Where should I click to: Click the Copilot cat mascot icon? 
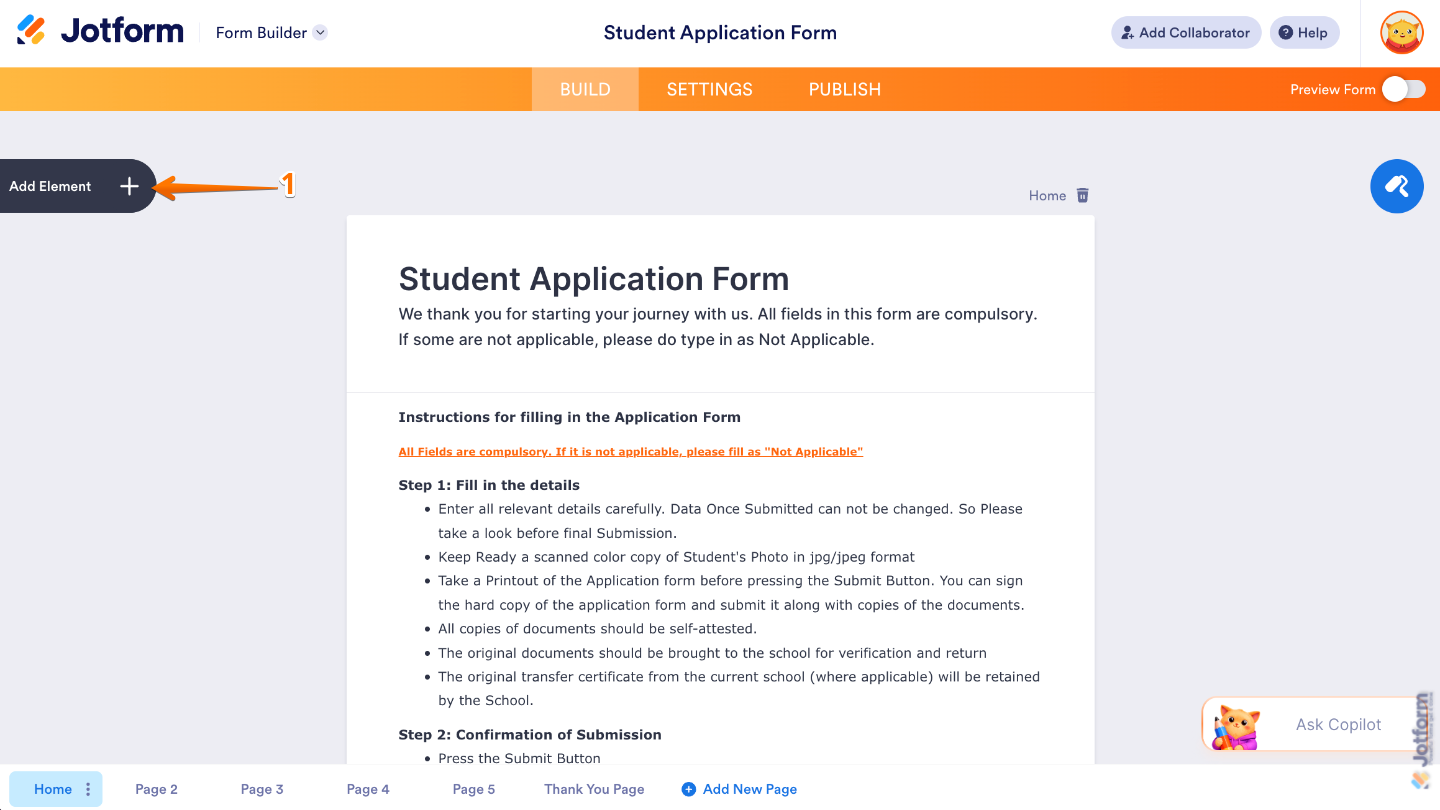click(x=1235, y=727)
